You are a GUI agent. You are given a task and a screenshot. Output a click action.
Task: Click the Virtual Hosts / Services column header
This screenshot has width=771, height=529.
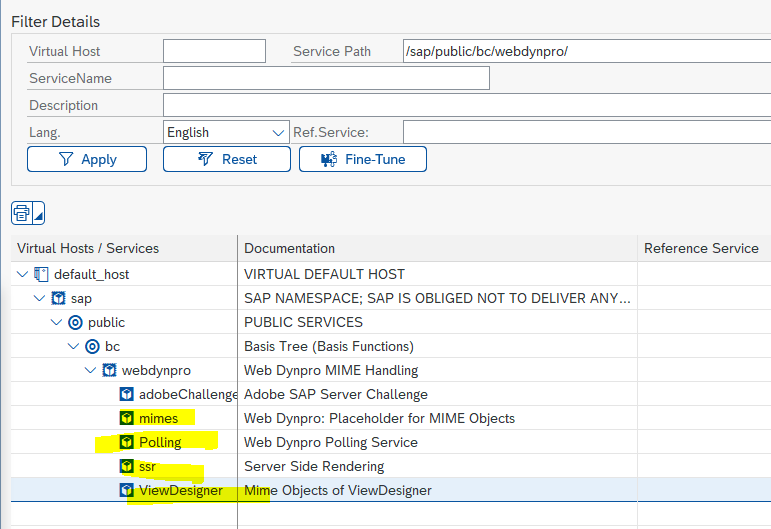(124, 248)
